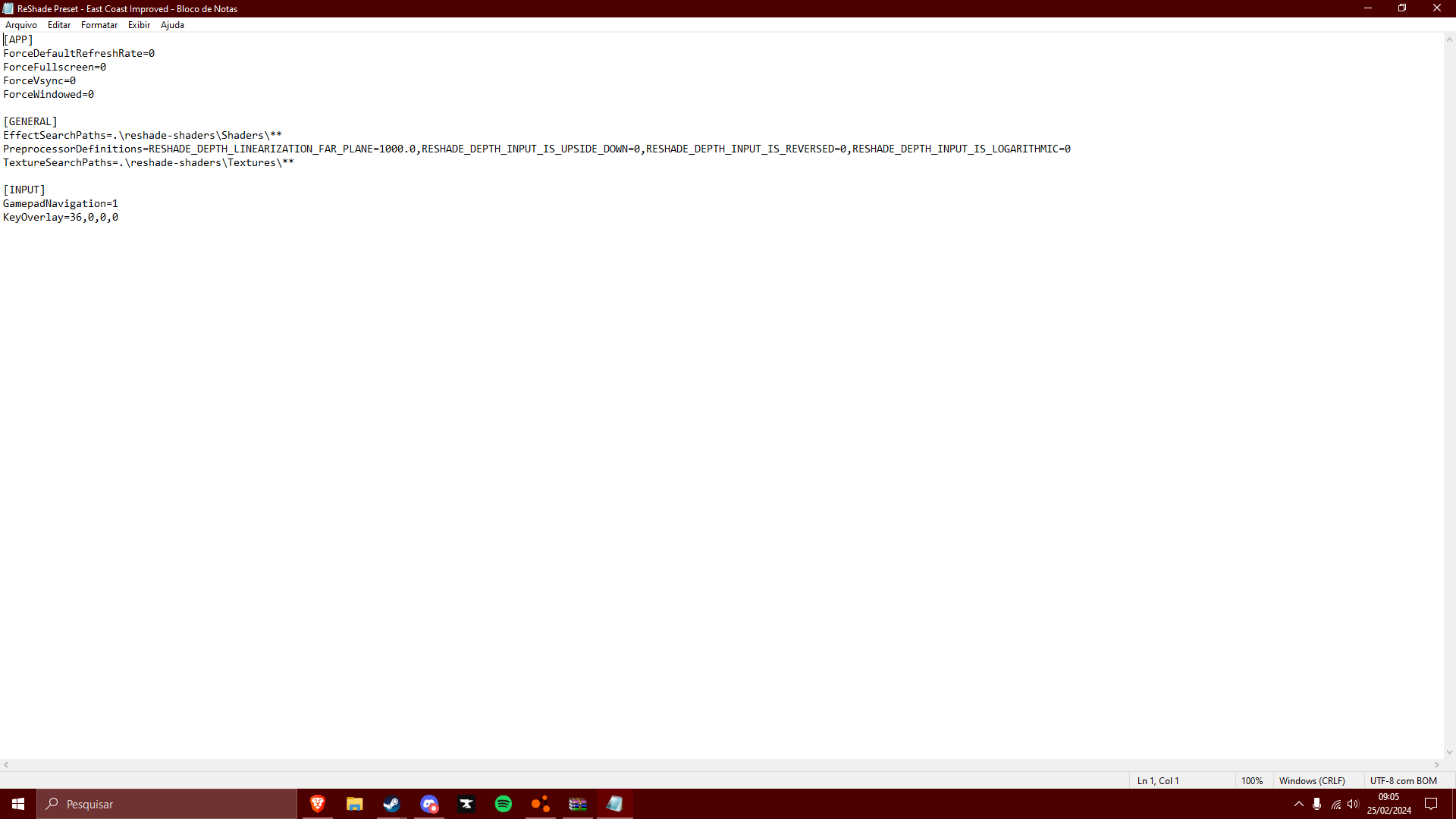Open the network status tray icon

[x=1336, y=804]
